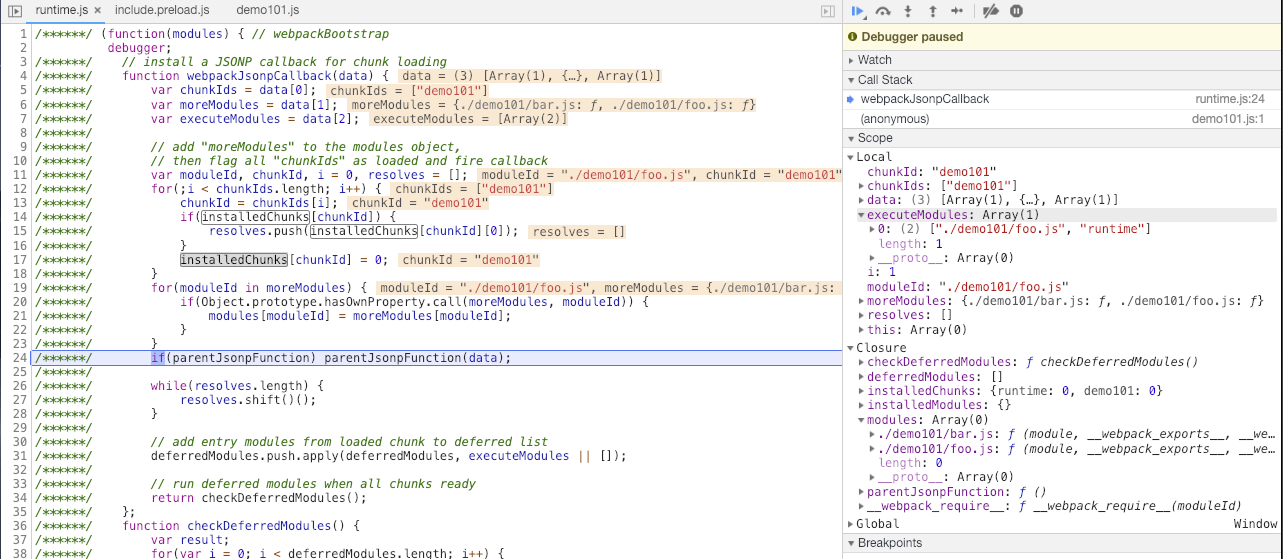1283x559 pixels.
Task: Resume script execution in debugger
Action: pos(858,11)
